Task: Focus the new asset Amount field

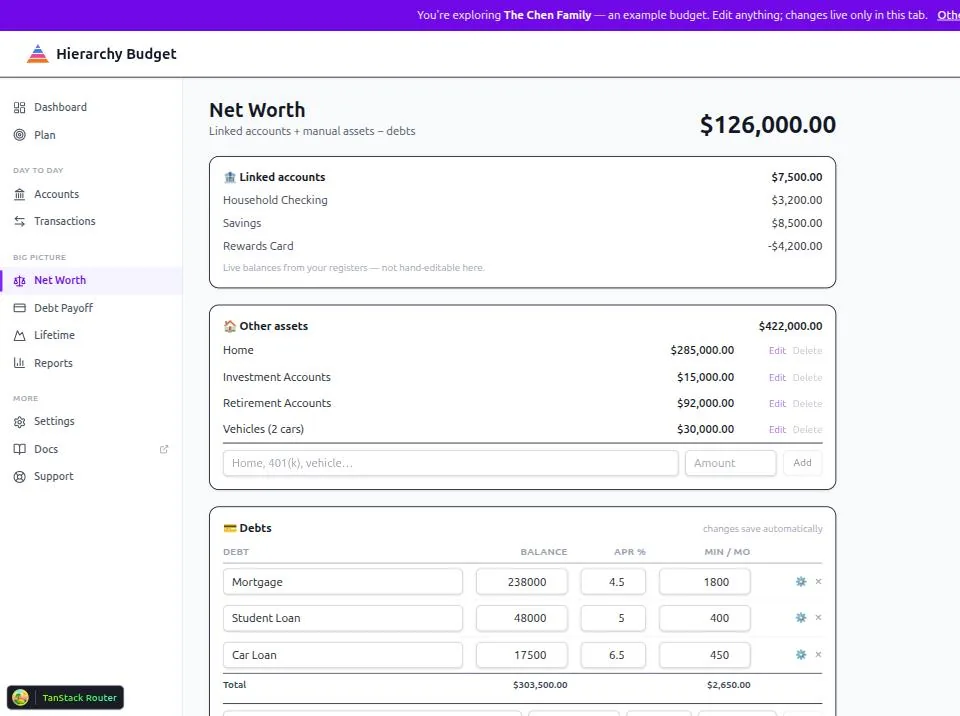Action: (x=730, y=463)
